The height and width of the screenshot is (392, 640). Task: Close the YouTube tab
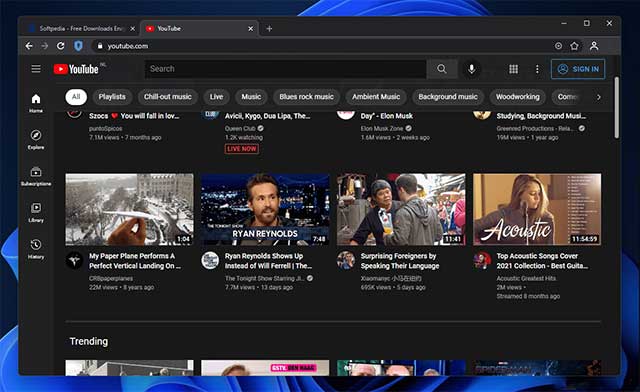point(251,29)
